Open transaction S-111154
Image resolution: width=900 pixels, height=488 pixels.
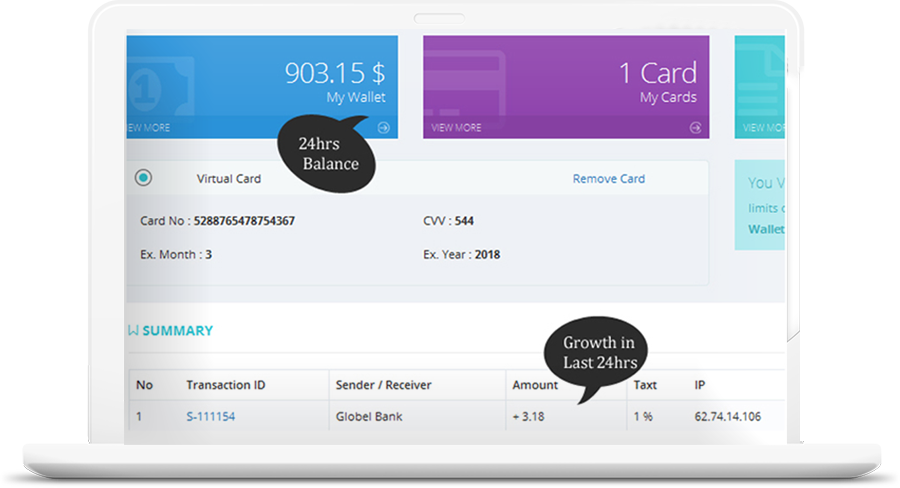(x=210, y=416)
